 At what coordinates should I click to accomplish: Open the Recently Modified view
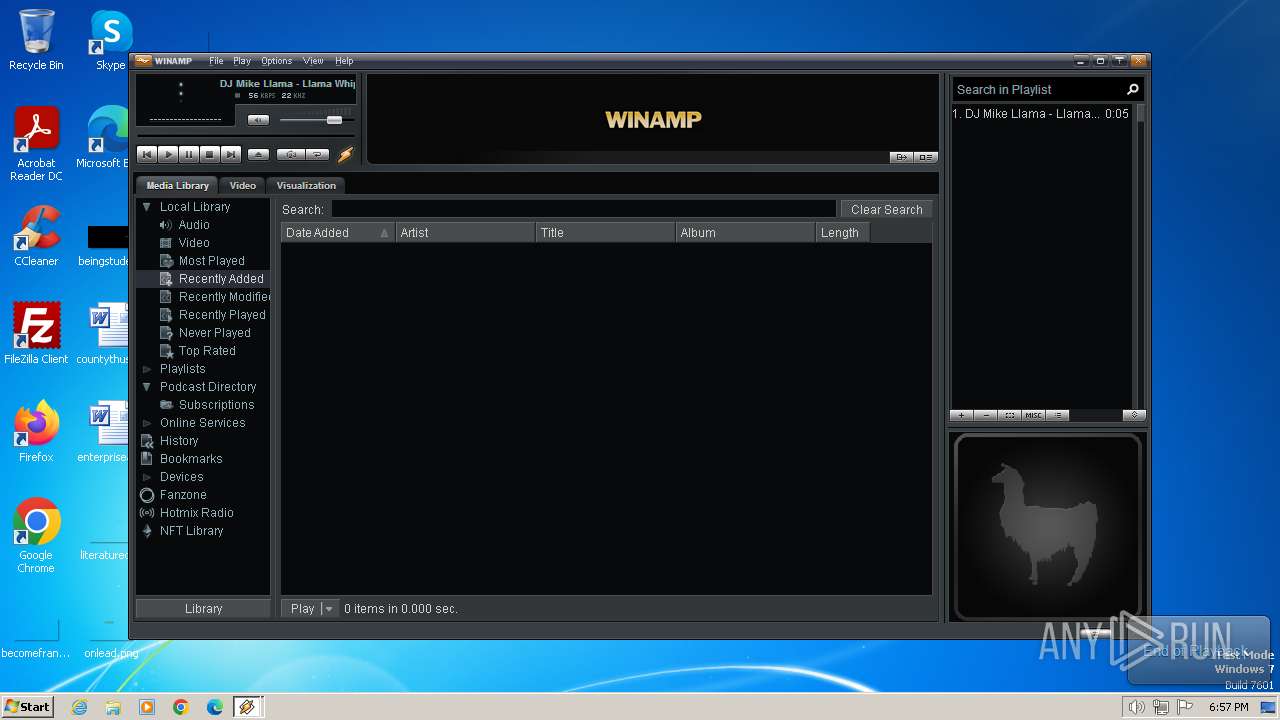[224, 297]
